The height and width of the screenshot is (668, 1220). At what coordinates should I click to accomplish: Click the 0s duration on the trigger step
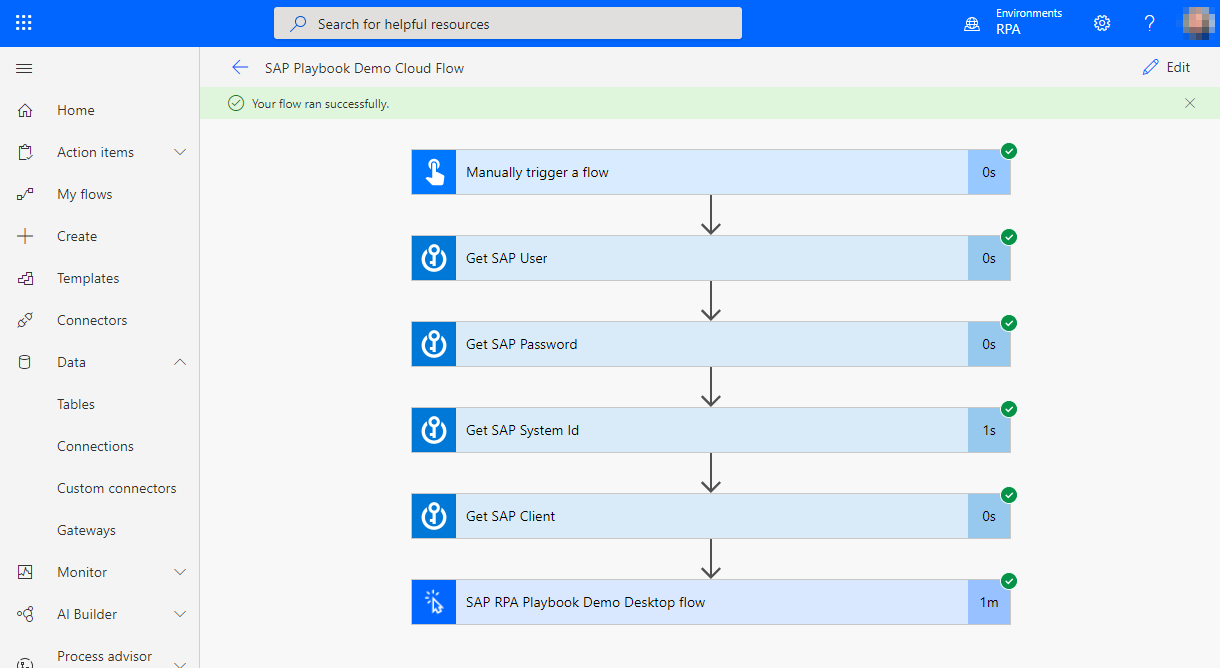pyautogui.click(x=989, y=172)
